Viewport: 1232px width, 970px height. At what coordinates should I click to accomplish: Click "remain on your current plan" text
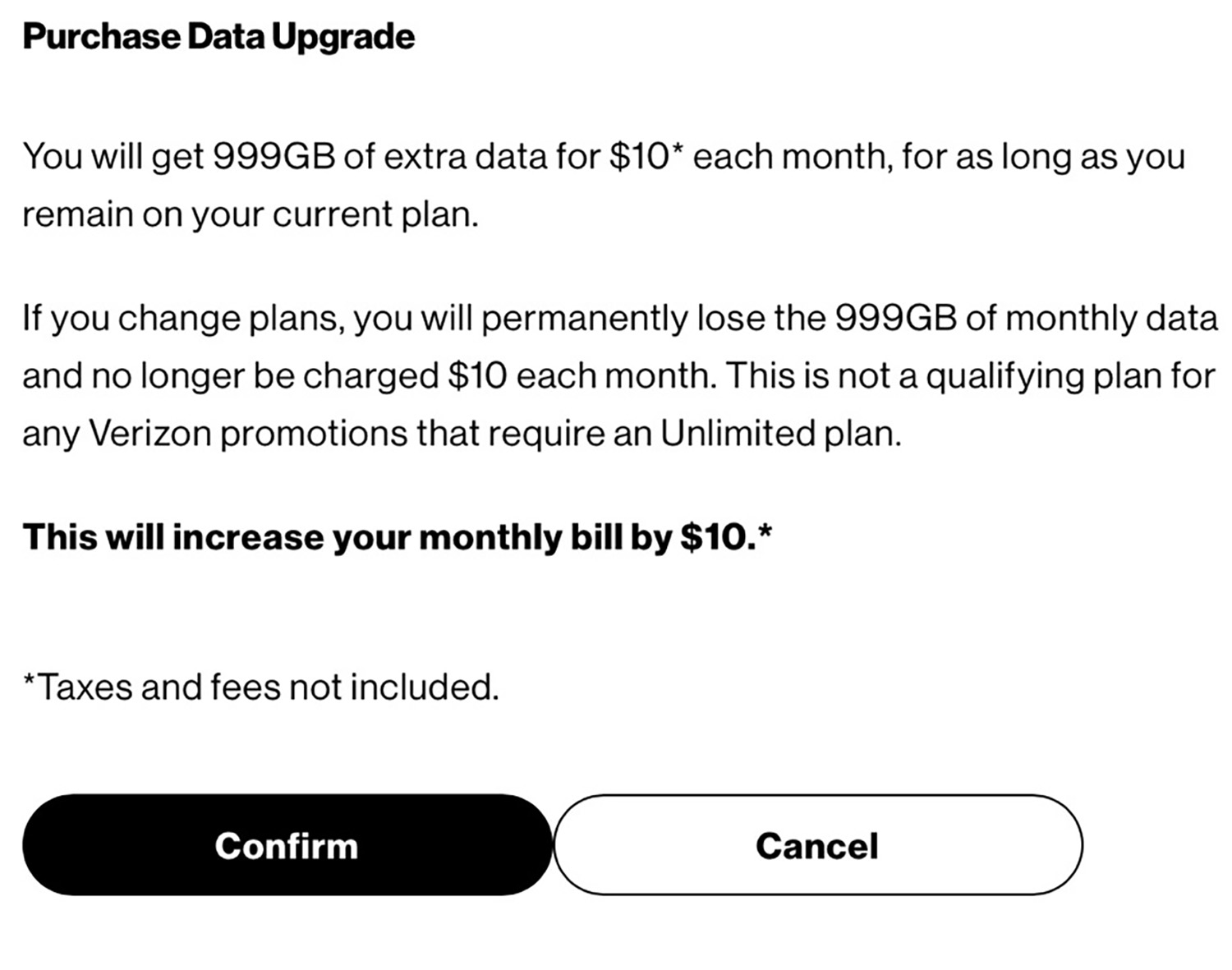tap(249, 214)
